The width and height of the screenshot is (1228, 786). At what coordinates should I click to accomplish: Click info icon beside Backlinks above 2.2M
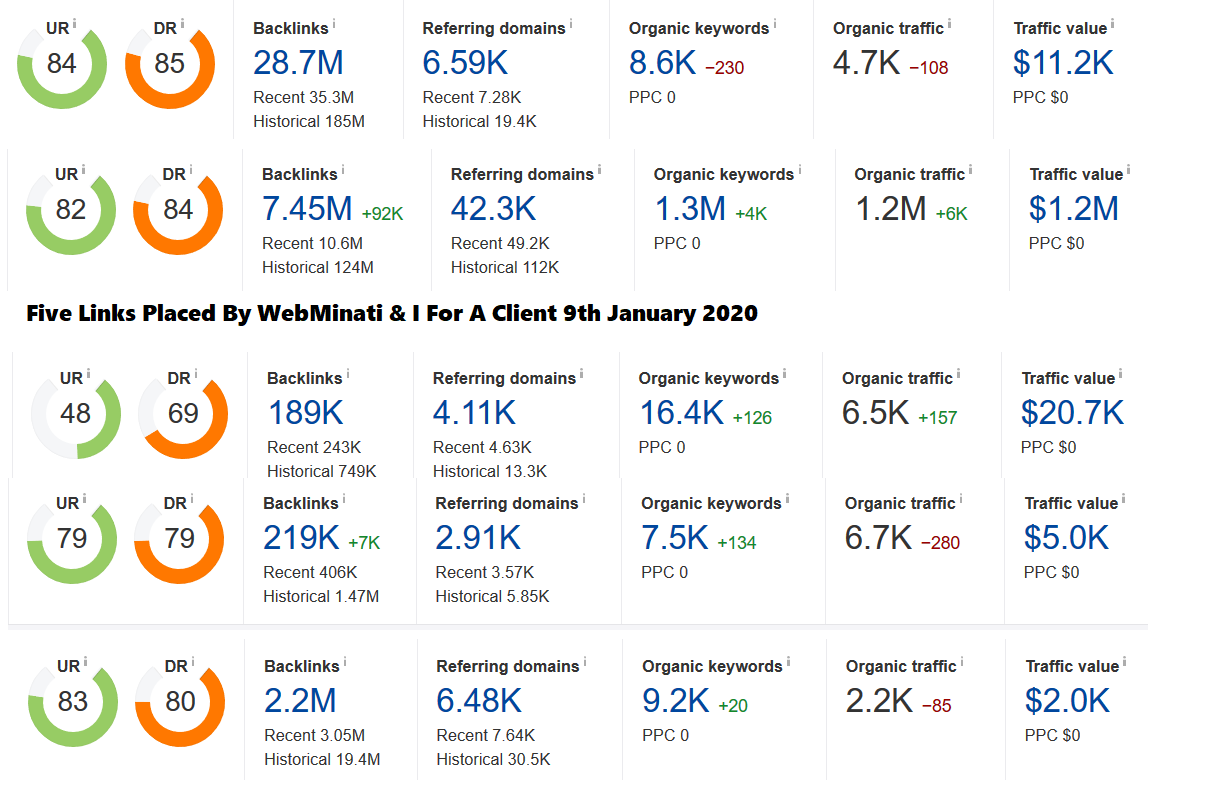(345, 660)
